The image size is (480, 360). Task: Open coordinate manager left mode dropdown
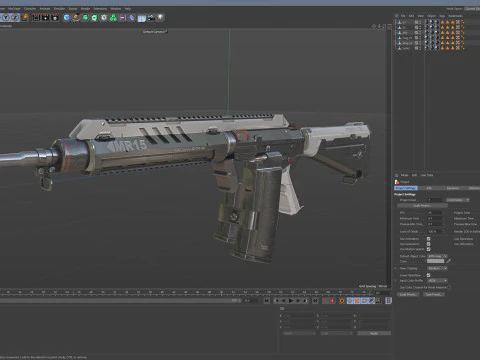click(x=299, y=333)
